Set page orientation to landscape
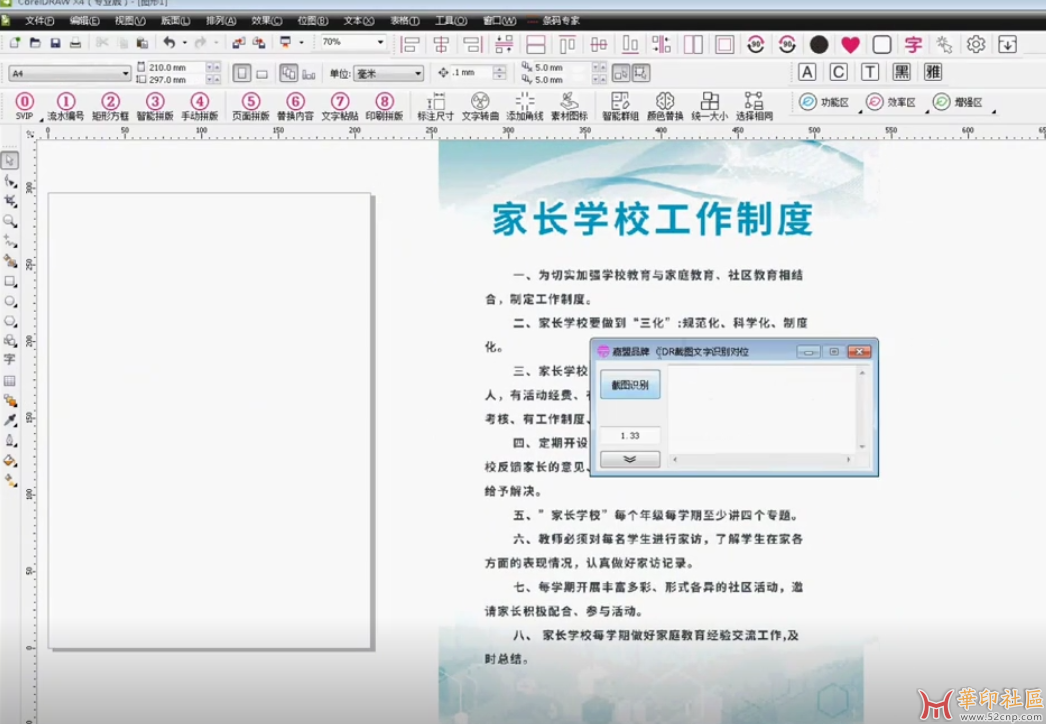The width and height of the screenshot is (1046, 724). point(262,73)
